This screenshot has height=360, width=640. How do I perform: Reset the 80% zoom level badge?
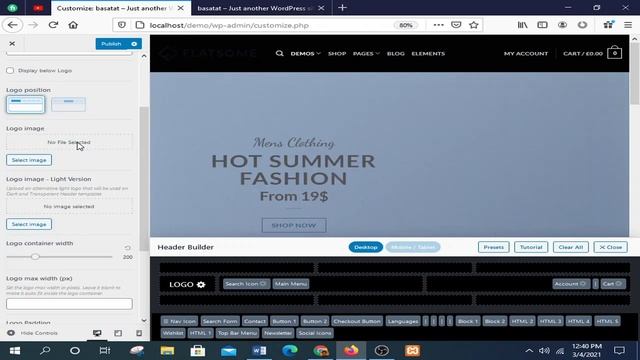[x=406, y=25]
